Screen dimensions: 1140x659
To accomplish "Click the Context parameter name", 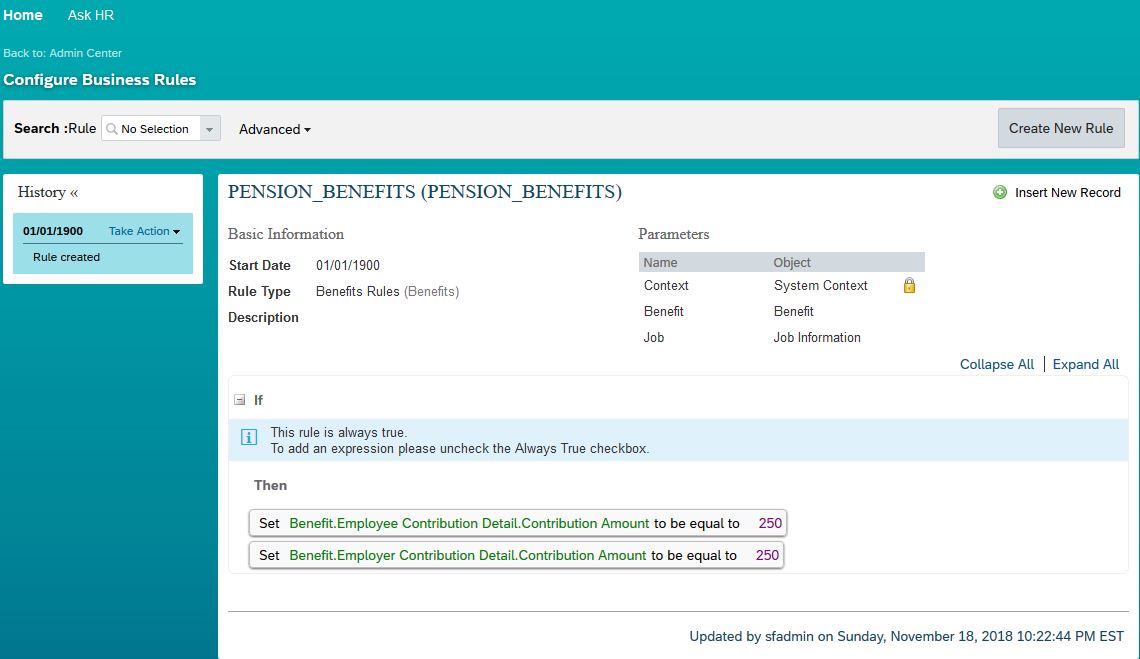I will (x=666, y=286).
